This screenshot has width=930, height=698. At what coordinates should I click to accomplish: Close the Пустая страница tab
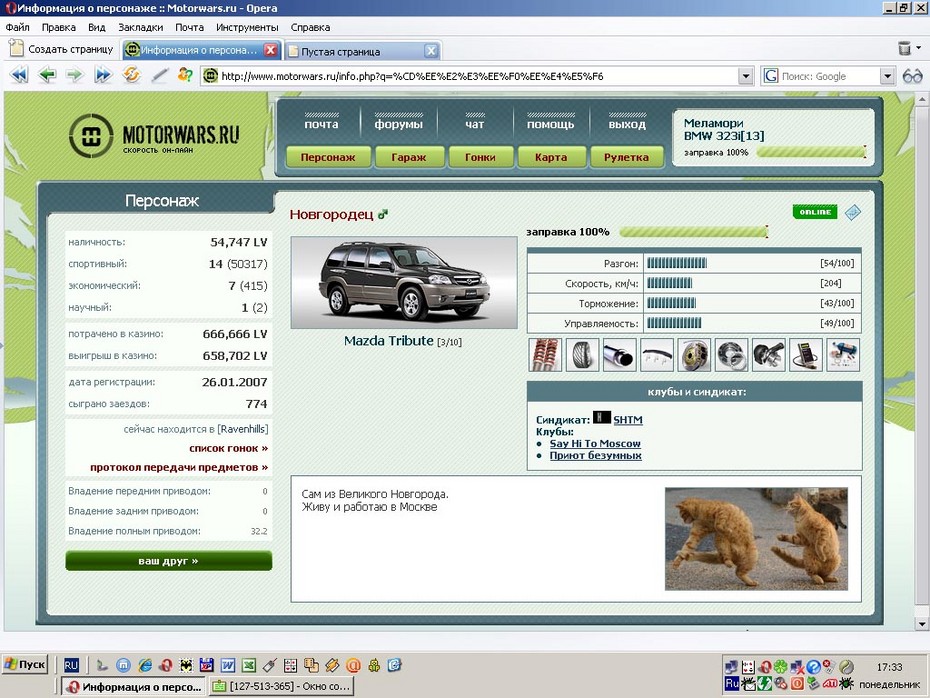(431, 52)
